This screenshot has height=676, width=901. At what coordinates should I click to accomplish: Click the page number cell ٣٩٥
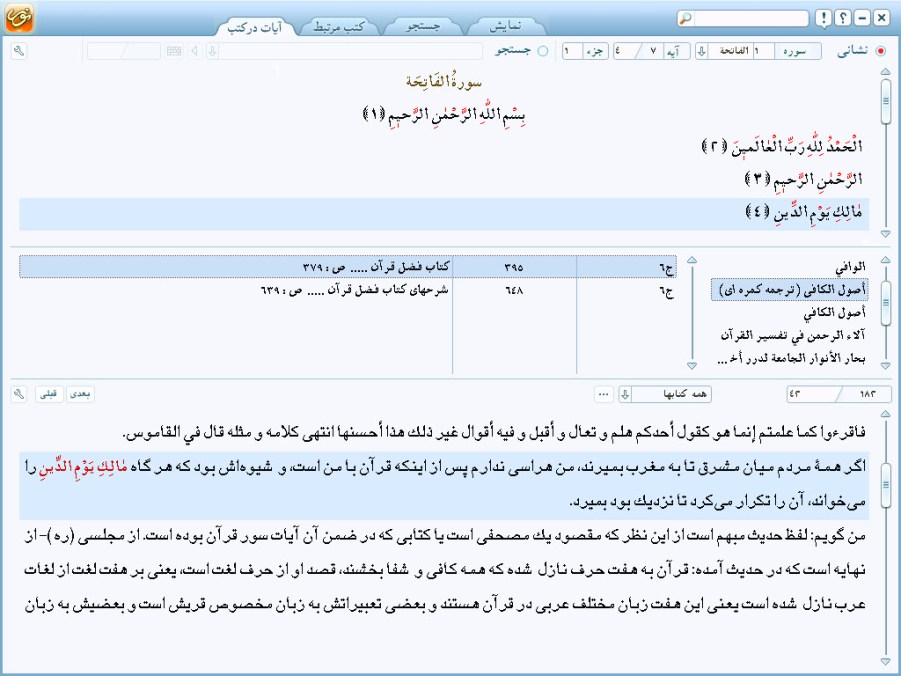click(514, 267)
